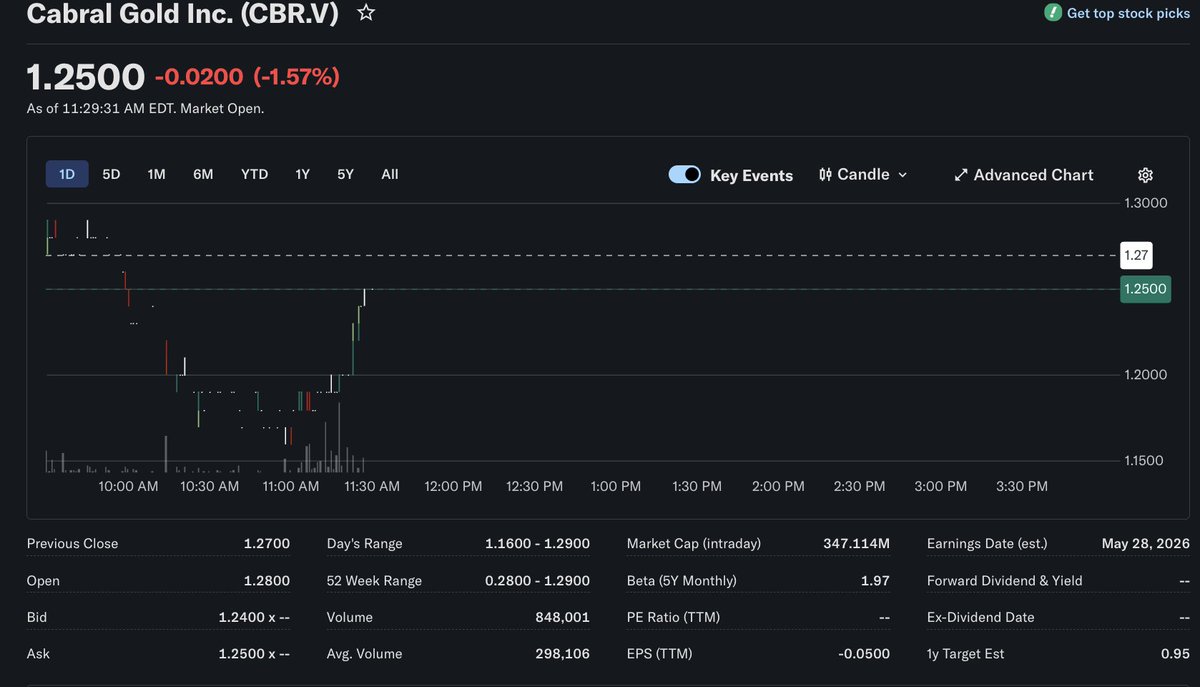Screen dimensions: 1200x687
Task: Open chart settings via the gear icon
Action: [x=1146, y=175]
